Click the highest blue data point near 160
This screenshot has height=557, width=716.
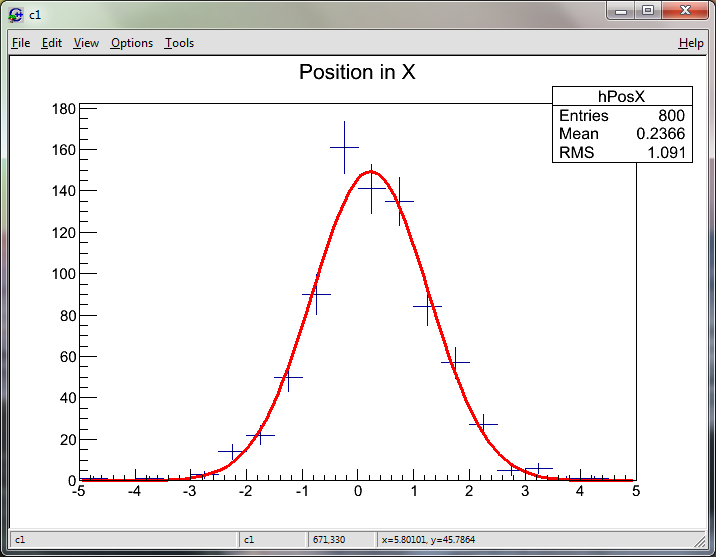pyautogui.click(x=344, y=146)
